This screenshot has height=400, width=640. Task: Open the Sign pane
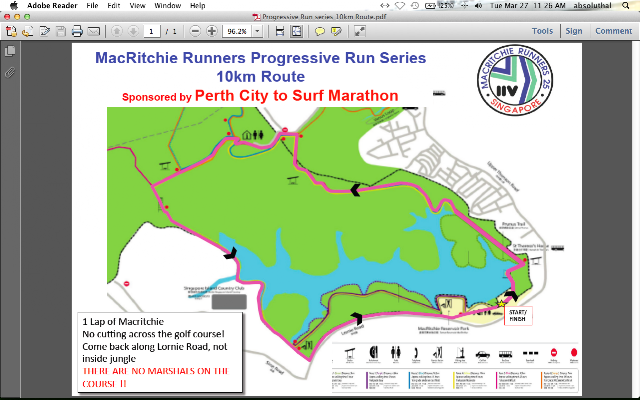pos(574,31)
